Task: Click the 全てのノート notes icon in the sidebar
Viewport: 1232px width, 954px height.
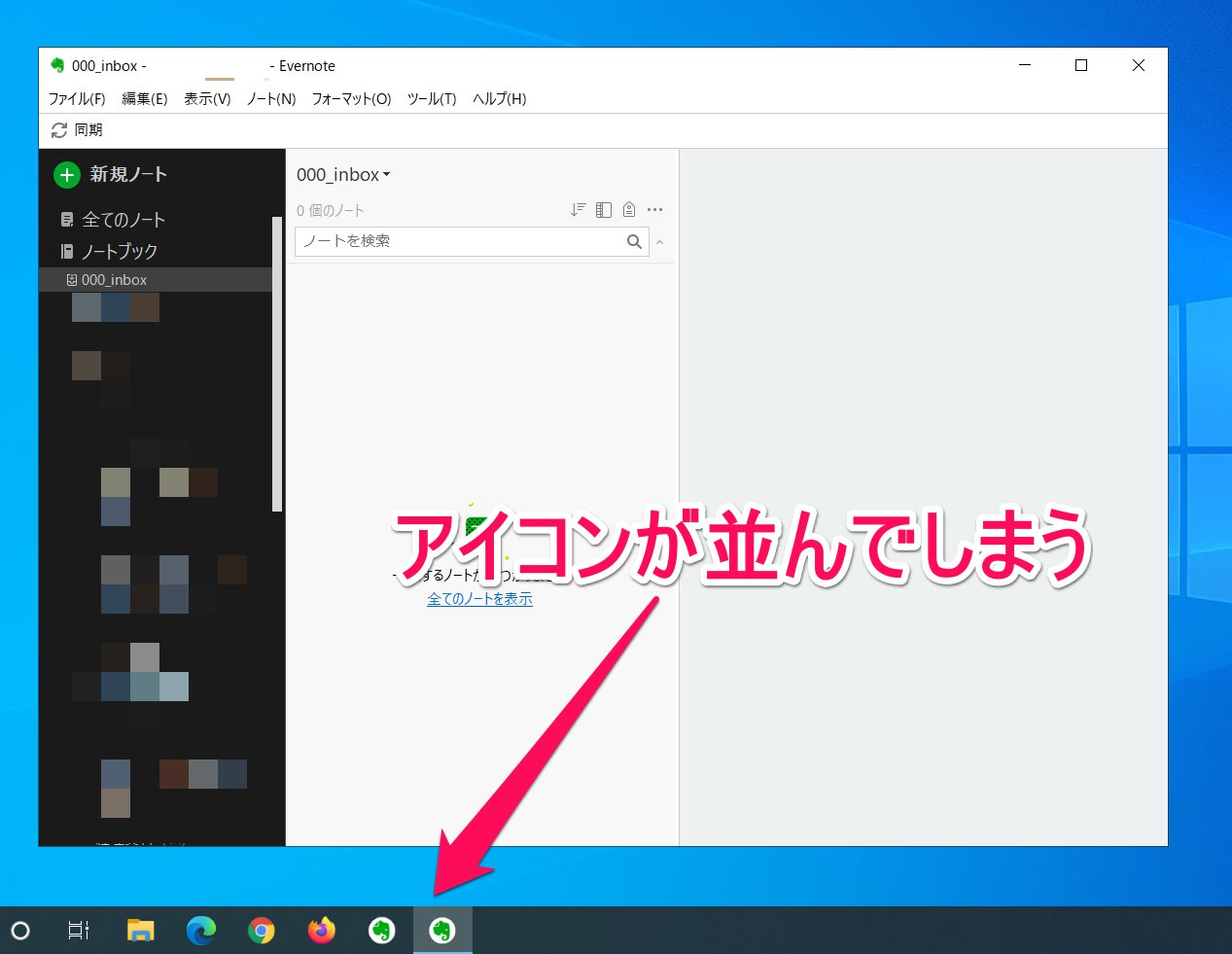Action: [67, 220]
